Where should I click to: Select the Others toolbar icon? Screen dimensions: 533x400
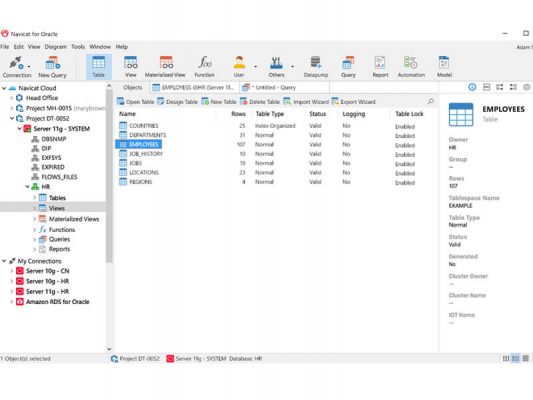pos(276,67)
